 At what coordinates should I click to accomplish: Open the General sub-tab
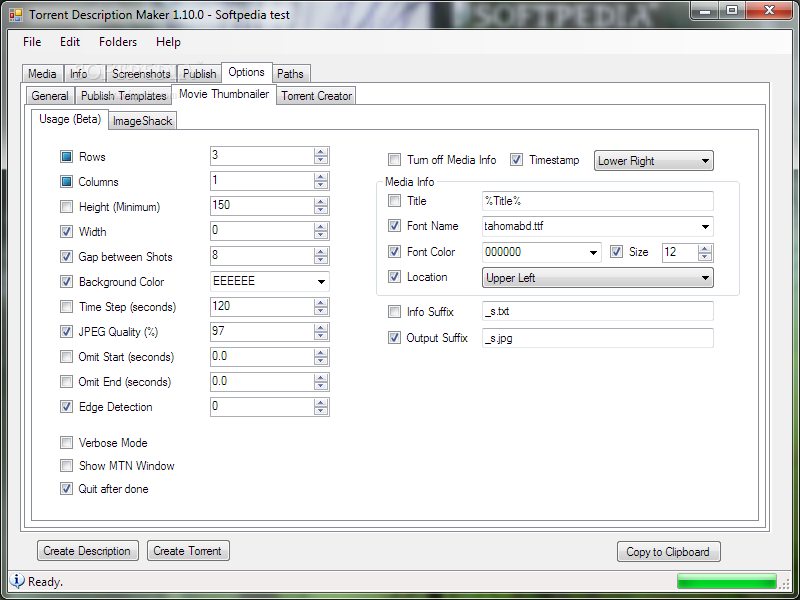pyautogui.click(x=49, y=96)
